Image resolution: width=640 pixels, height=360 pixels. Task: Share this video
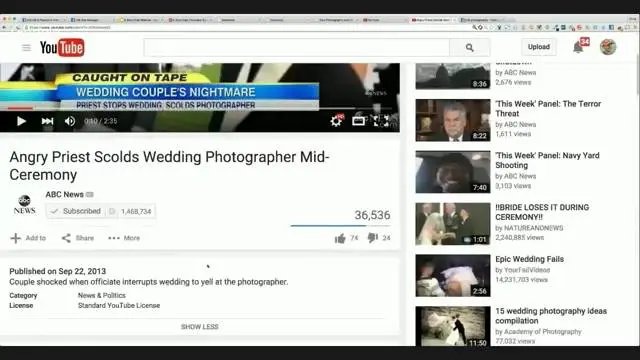click(x=78, y=238)
